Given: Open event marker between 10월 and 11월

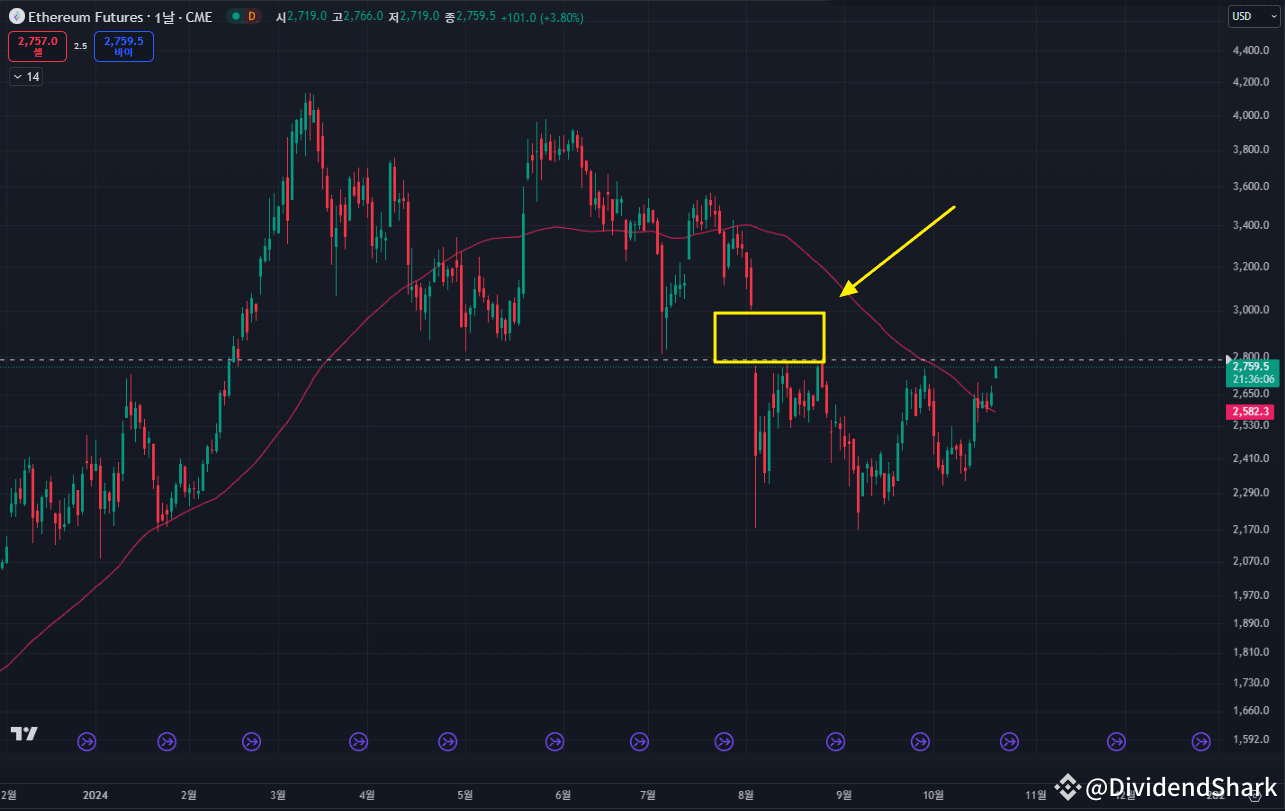Looking at the screenshot, I should pyautogui.click(x=1010, y=741).
